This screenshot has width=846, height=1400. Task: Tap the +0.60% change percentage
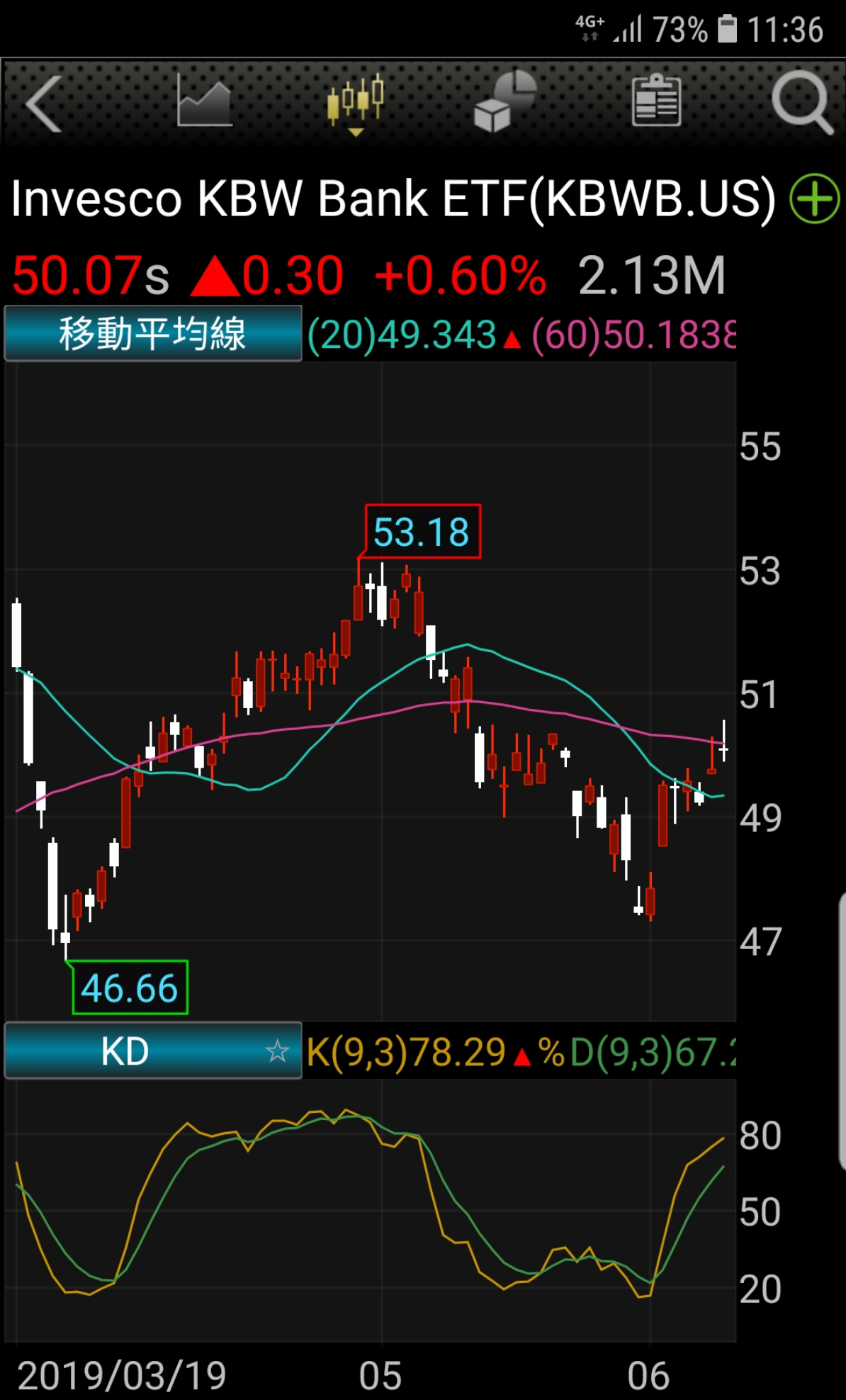coord(461,275)
